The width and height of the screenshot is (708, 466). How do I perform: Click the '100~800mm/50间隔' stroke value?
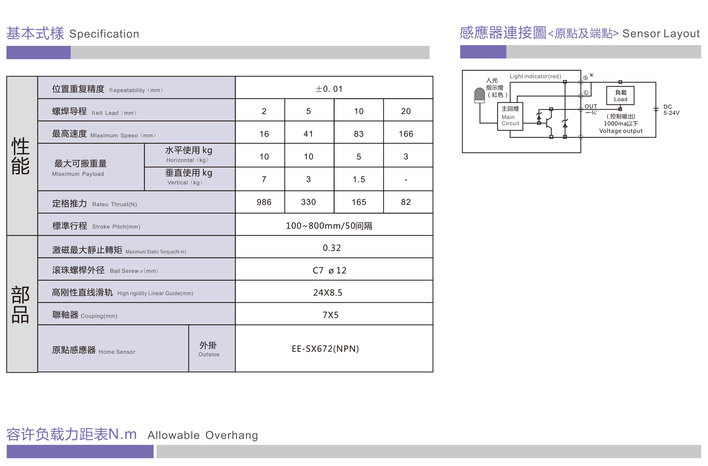tap(329, 225)
